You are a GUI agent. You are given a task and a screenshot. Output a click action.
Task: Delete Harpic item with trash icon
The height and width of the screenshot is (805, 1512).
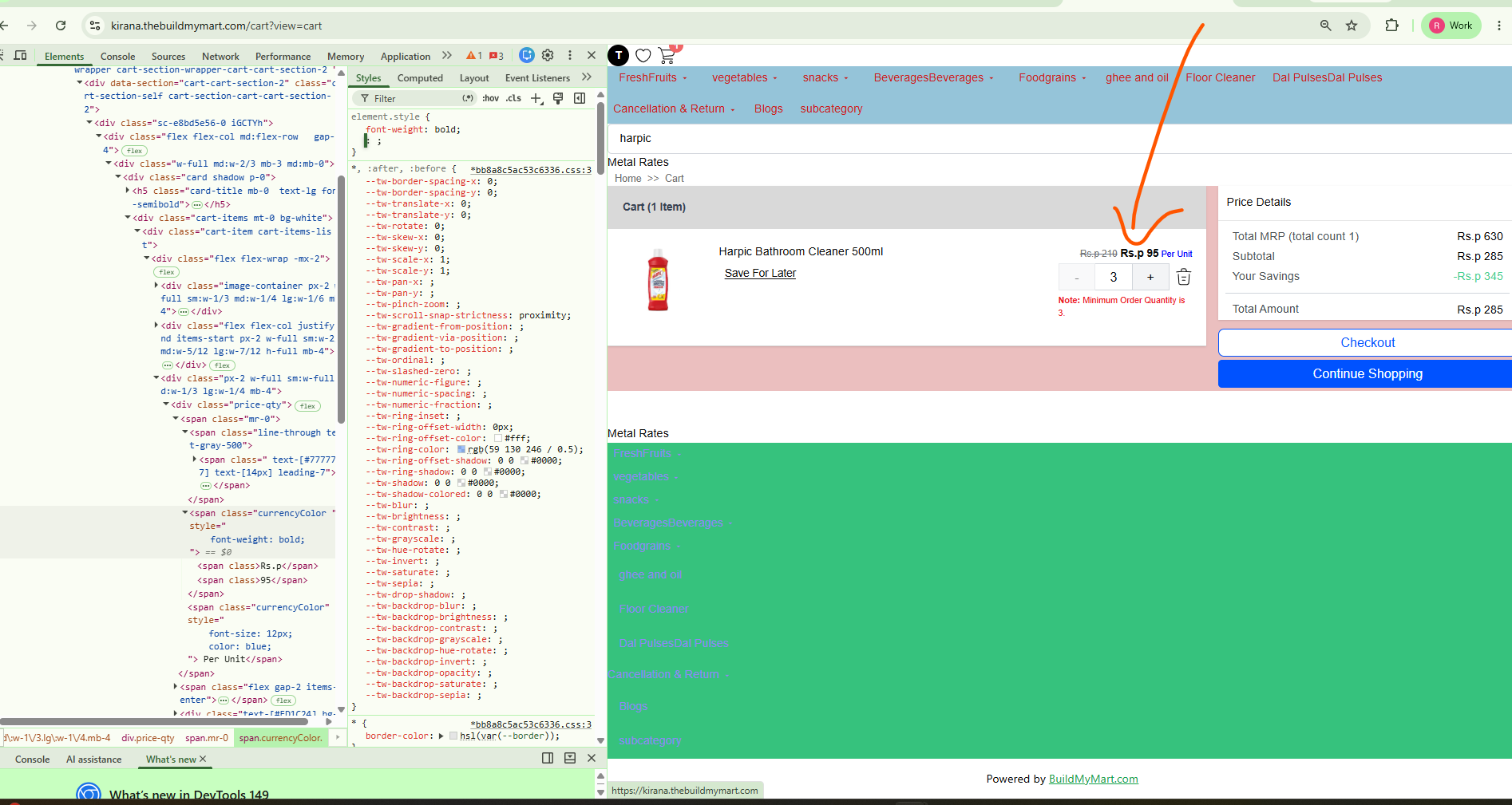[1184, 277]
